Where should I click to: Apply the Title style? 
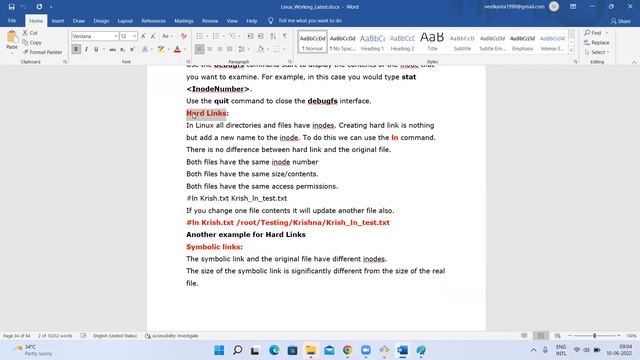point(432,42)
